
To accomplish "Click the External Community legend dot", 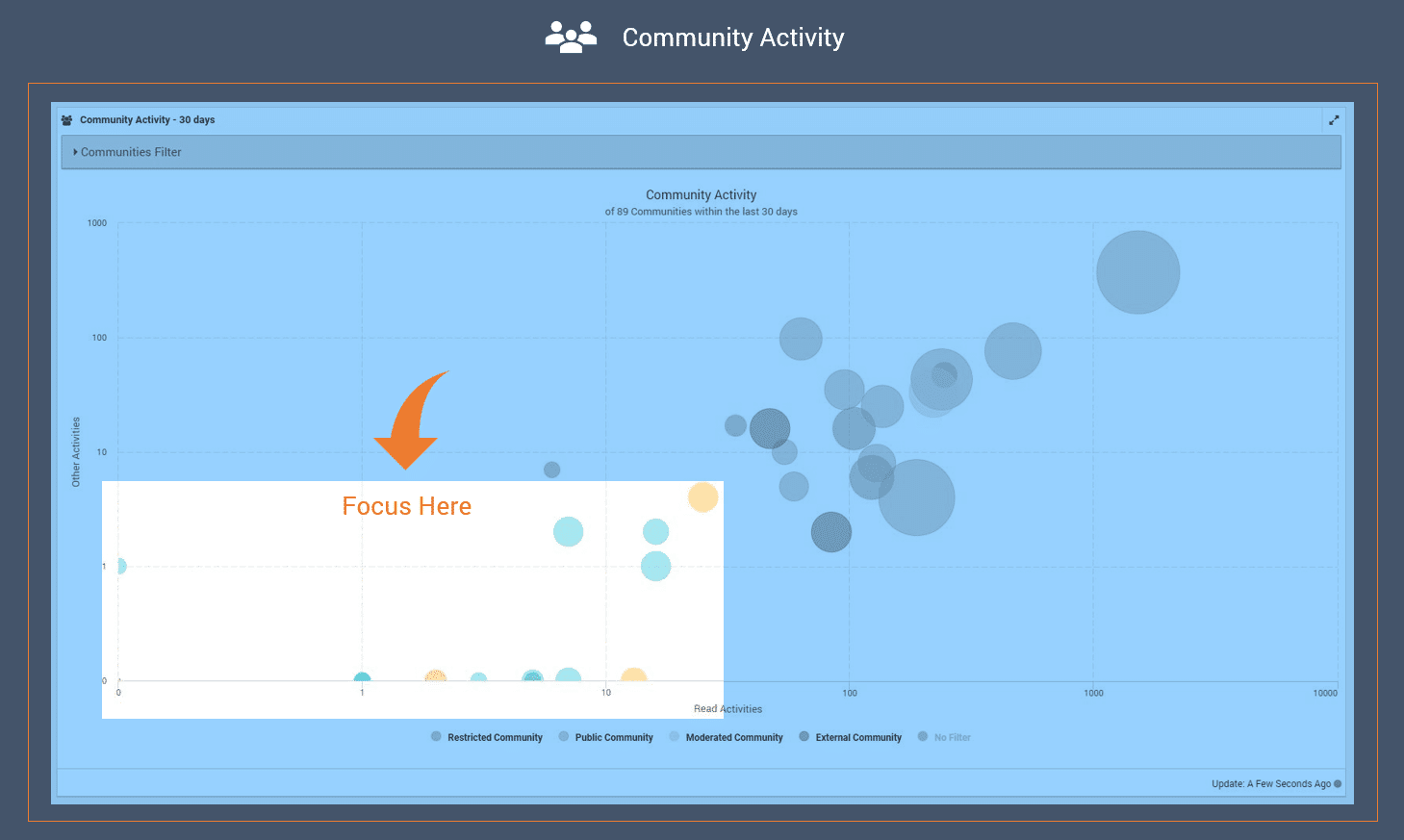I will pyautogui.click(x=804, y=737).
